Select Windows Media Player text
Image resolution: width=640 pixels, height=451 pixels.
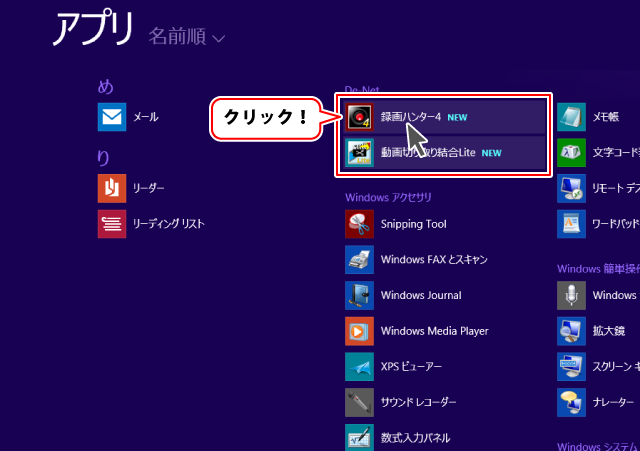434,331
